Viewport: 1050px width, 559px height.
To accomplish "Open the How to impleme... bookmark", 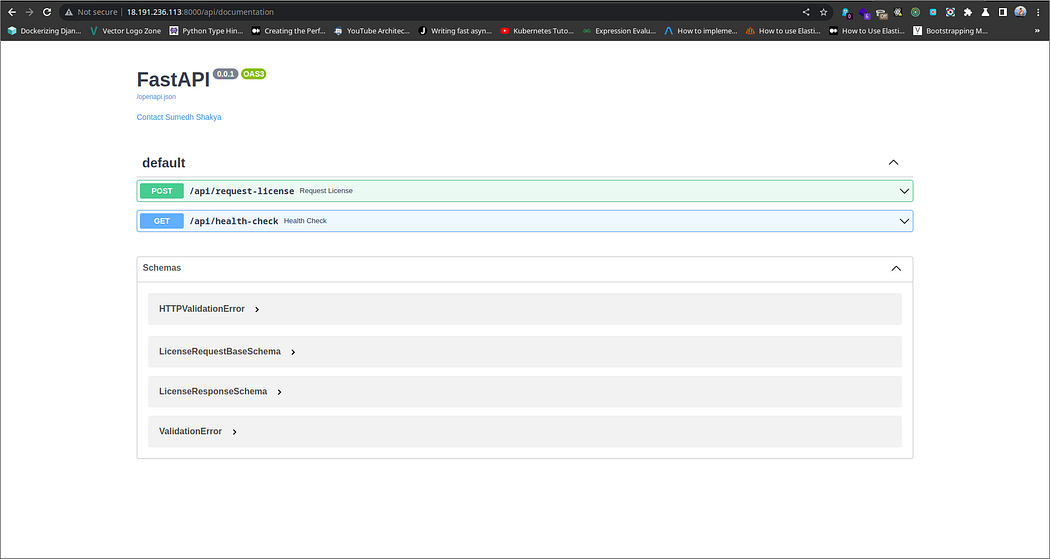I will pyautogui.click(x=701, y=31).
